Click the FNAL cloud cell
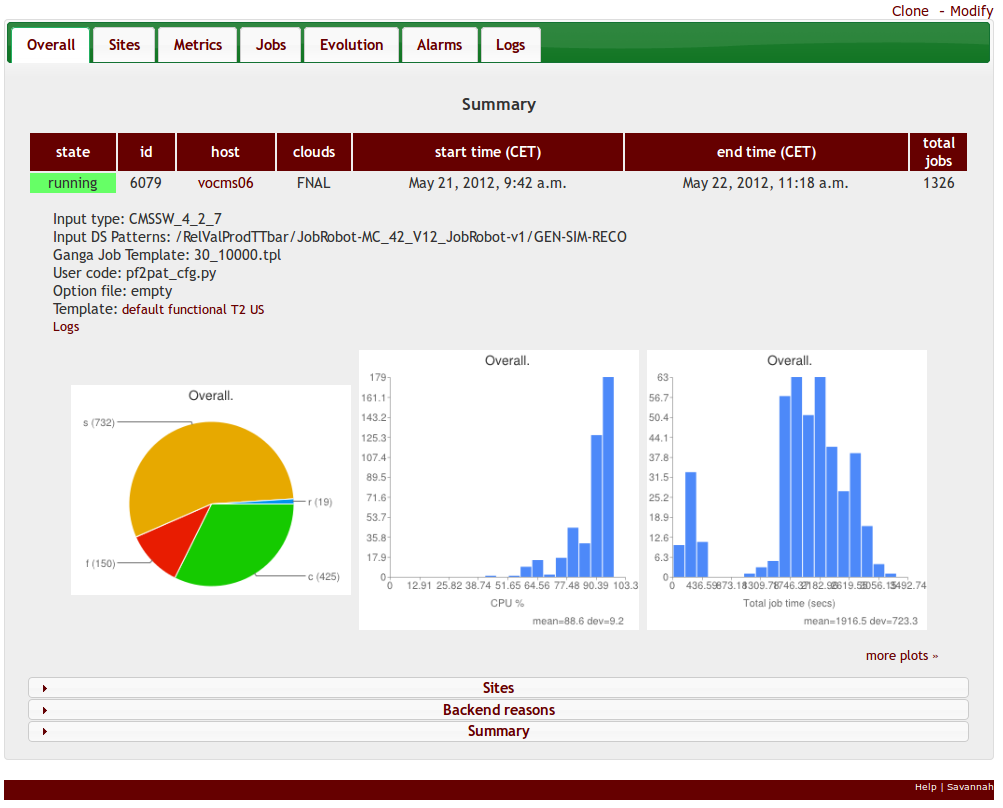The height and width of the screenshot is (808, 1003). tap(313, 183)
